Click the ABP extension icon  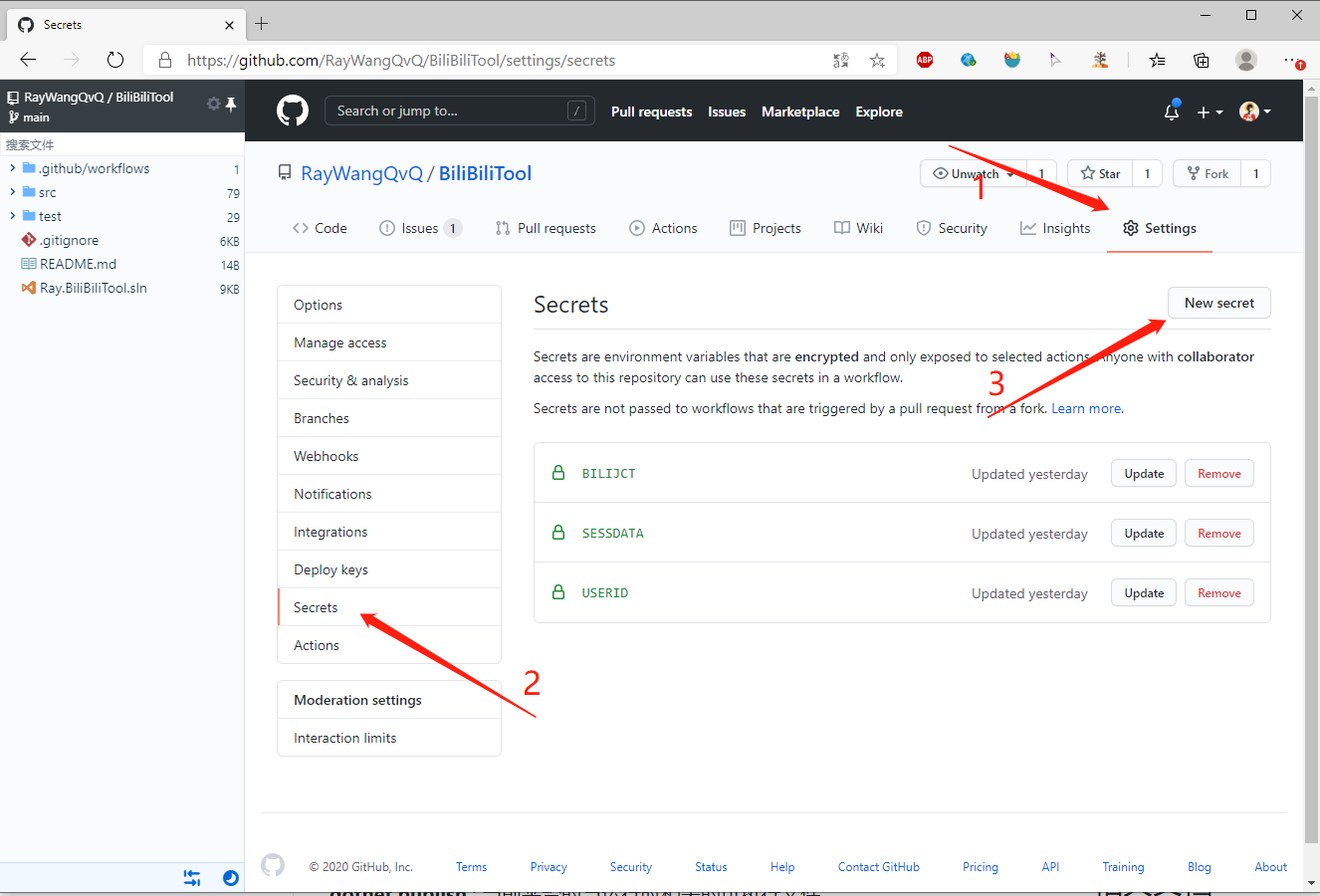click(925, 60)
